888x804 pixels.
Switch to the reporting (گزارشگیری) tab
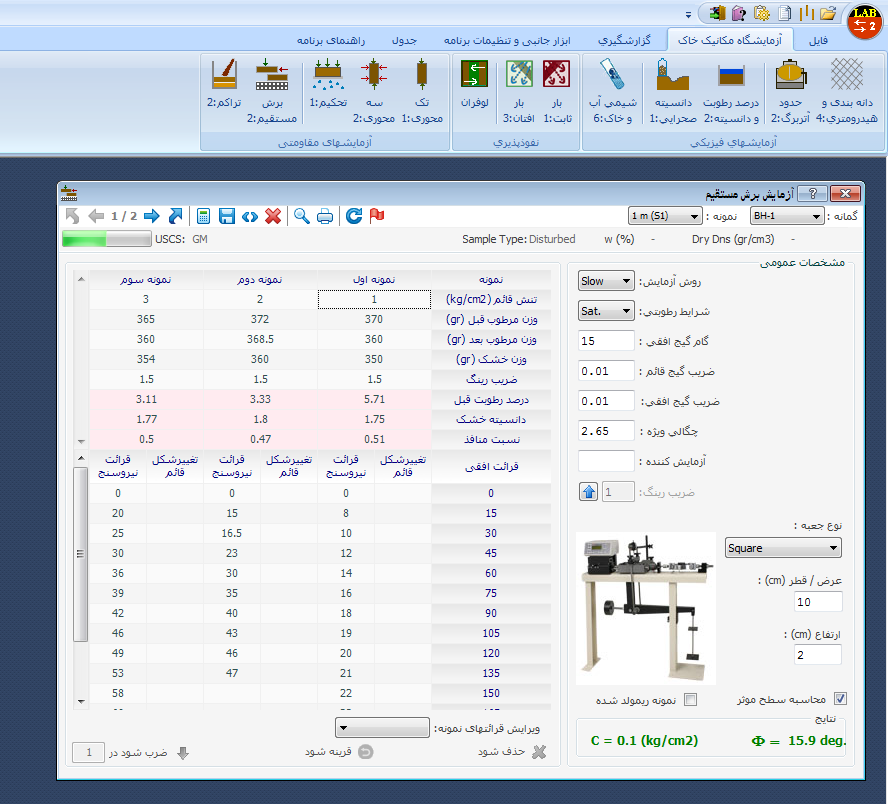pyautogui.click(x=625, y=40)
